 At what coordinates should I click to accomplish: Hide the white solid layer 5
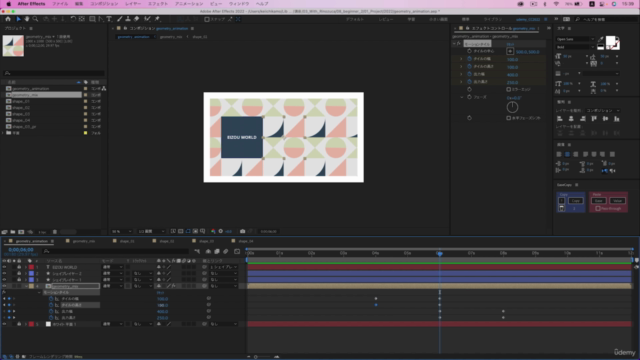tap(4, 324)
